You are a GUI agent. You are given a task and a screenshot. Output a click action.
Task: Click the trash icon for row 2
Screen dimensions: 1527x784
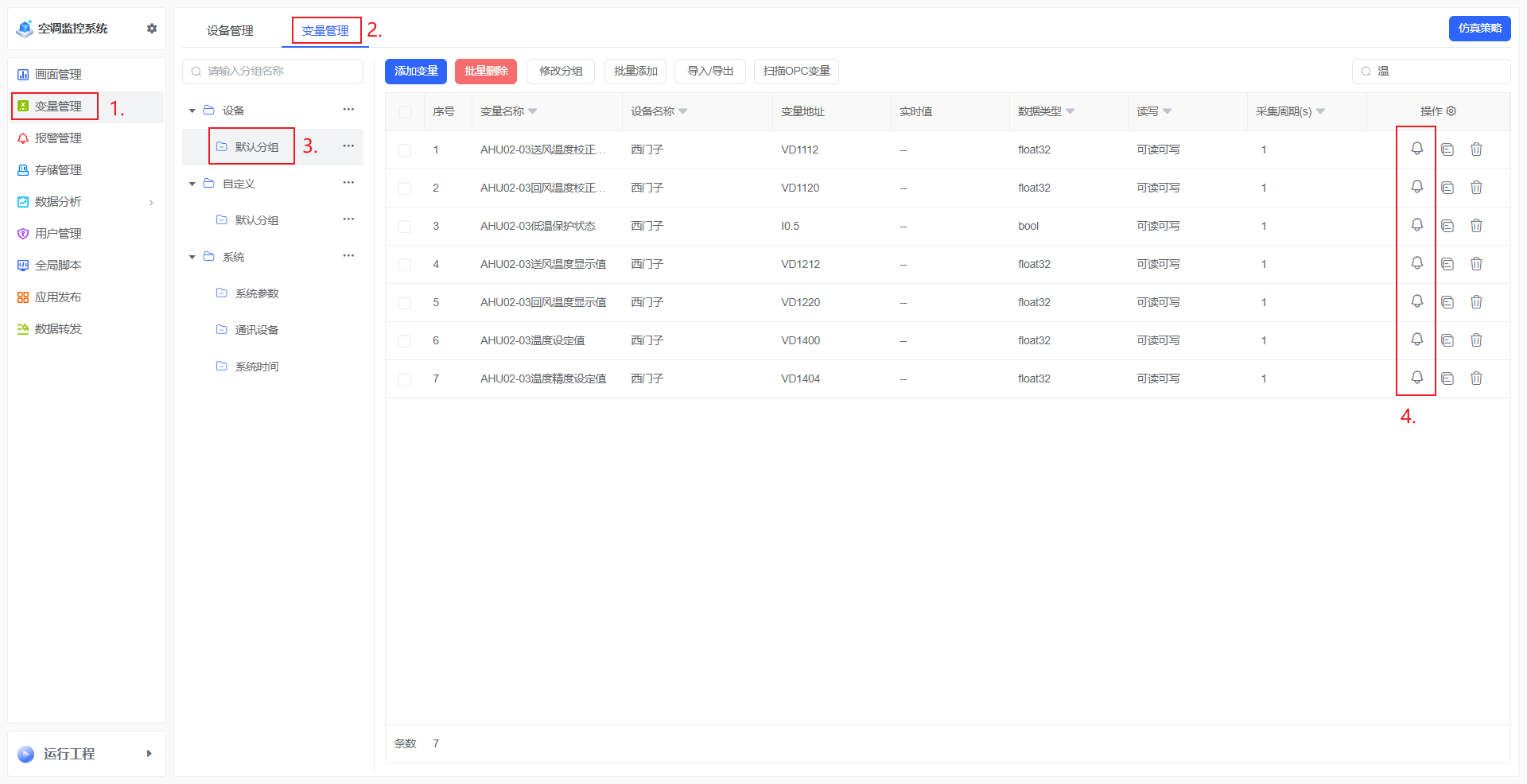pyautogui.click(x=1476, y=188)
